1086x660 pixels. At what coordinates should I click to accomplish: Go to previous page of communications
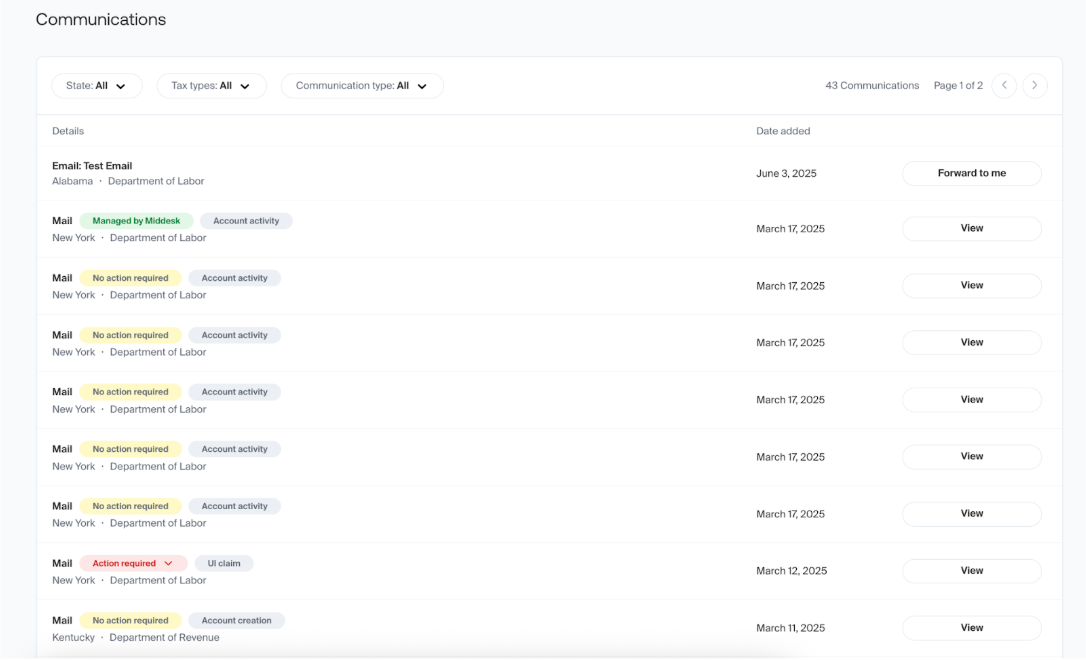click(1004, 86)
